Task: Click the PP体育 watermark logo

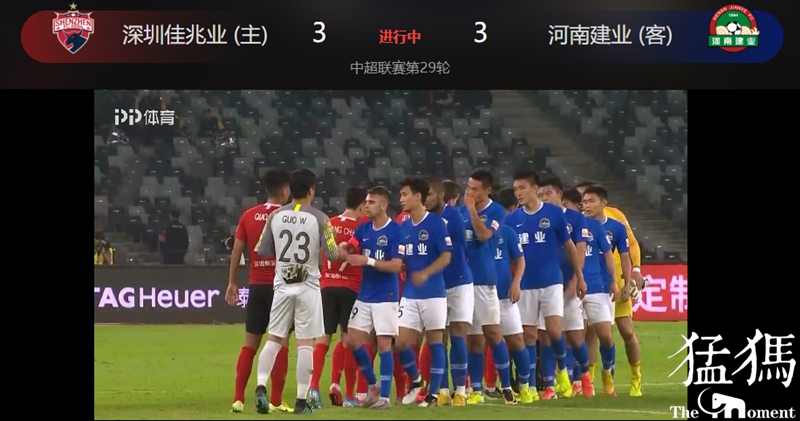Action: point(144,117)
